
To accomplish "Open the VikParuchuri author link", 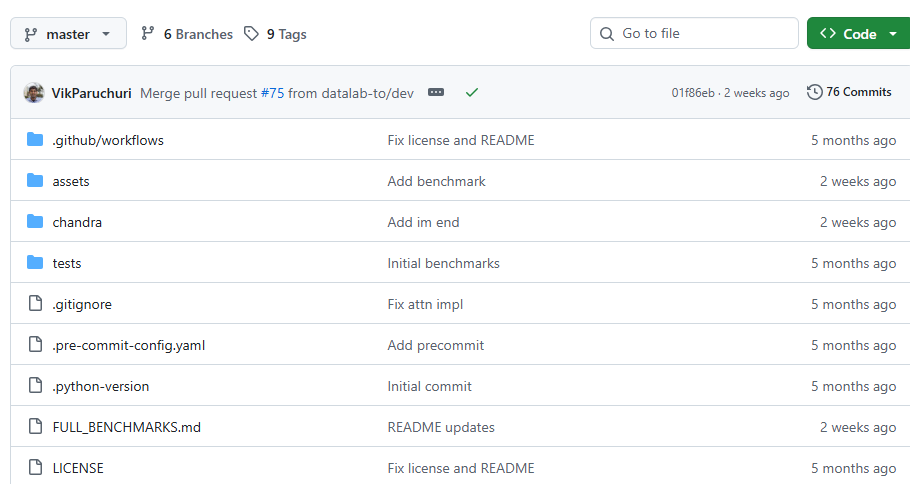I will pyautogui.click(x=92, y=93).
